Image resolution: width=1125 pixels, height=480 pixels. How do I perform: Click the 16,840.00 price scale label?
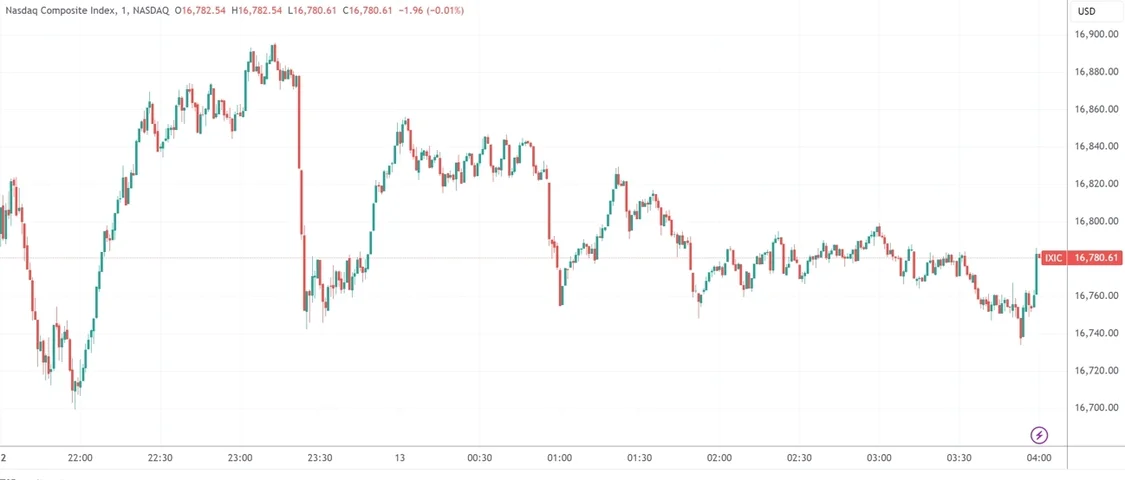[x=1096, y=146]
